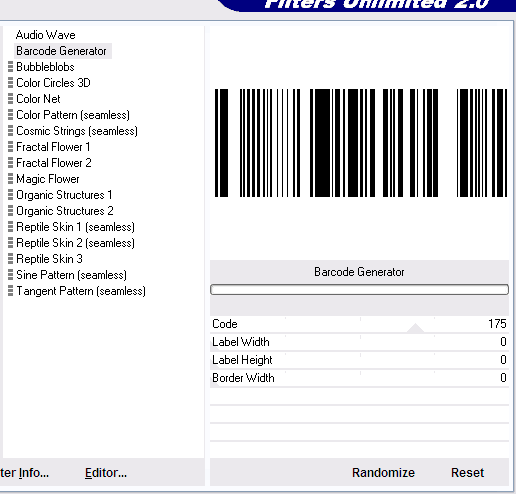Click icon beside Reptile Skin 3

(x=10, y=259)
